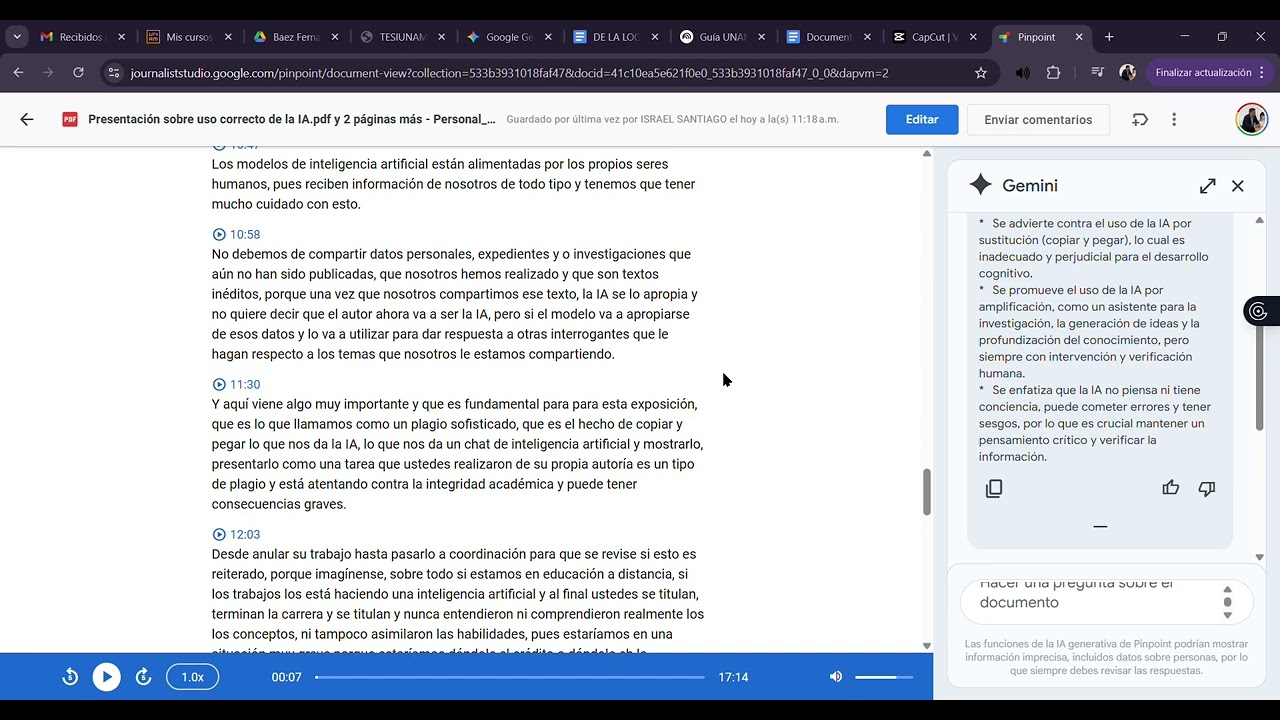Viewport: 1280px width, 720px height.
Task: Click the current time 00:07 label
Action: point(286,677)
